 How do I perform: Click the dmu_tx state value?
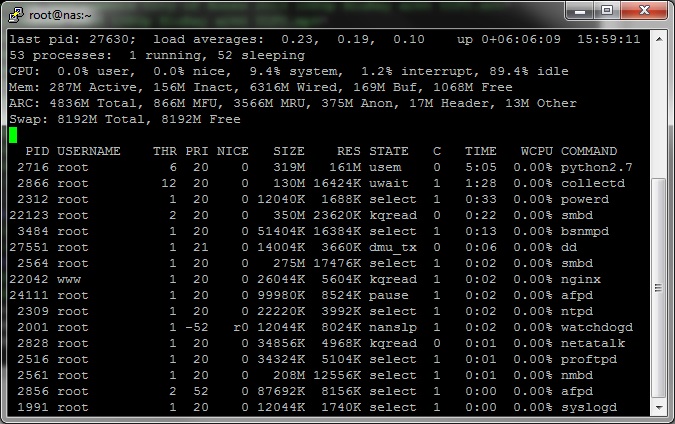tap(393, 247)
